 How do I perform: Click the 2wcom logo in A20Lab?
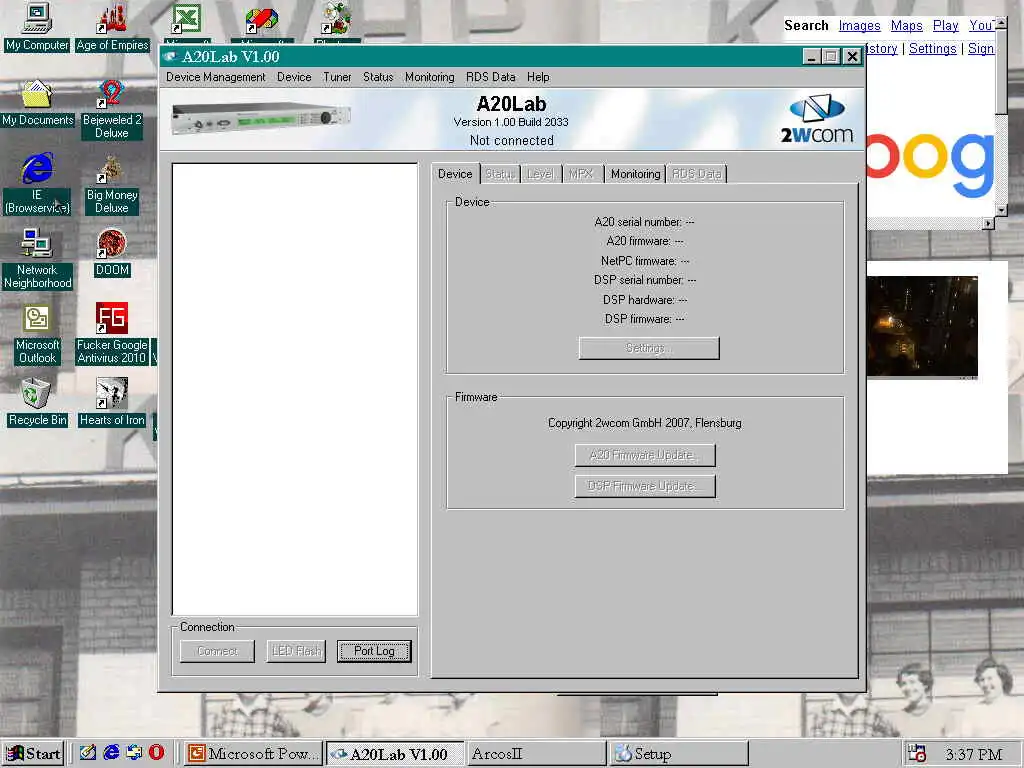click(816, 119)
